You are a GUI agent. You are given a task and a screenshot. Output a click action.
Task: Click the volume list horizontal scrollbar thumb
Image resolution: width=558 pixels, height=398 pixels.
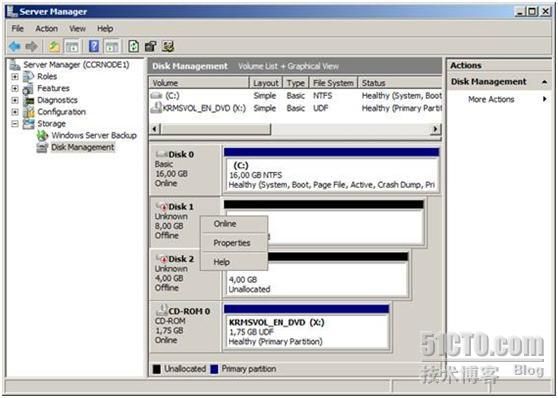(x=216, y=129)
